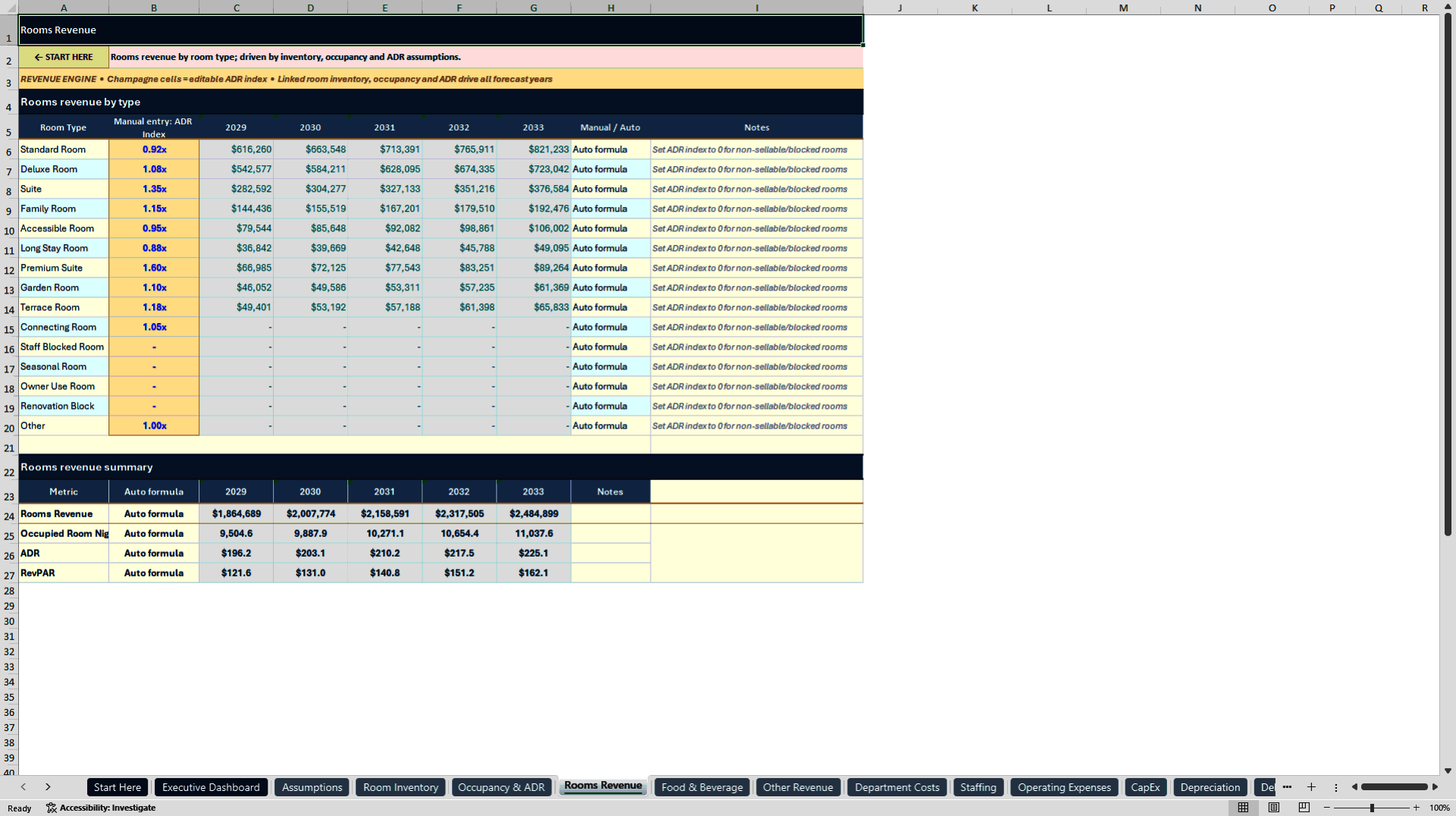Viewport: 1456px width, 816px height.
Task: Open the Assumptions sheet tab
Action: (x=312, y=787)
